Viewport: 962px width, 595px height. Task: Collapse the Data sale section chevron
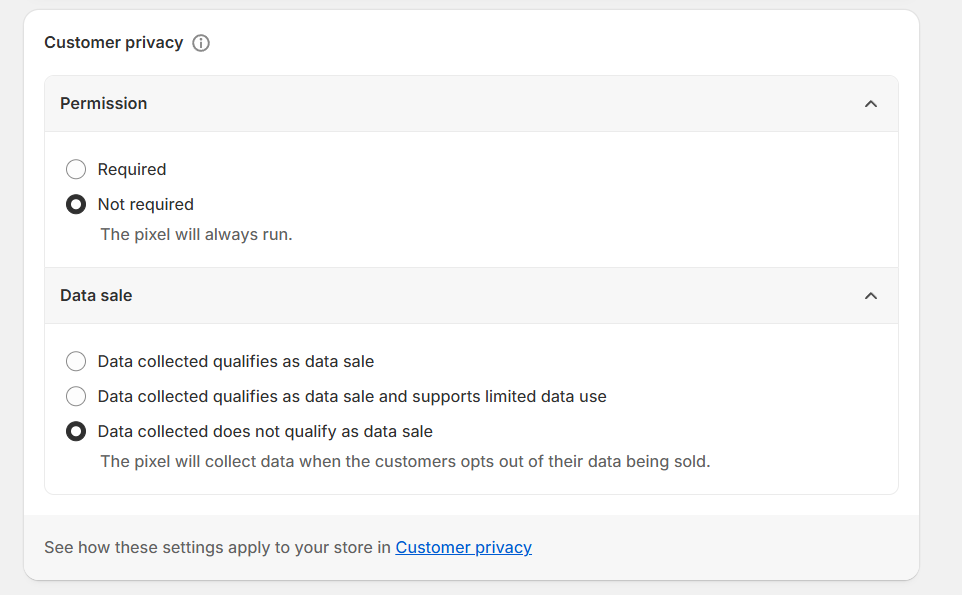[870, 296]
